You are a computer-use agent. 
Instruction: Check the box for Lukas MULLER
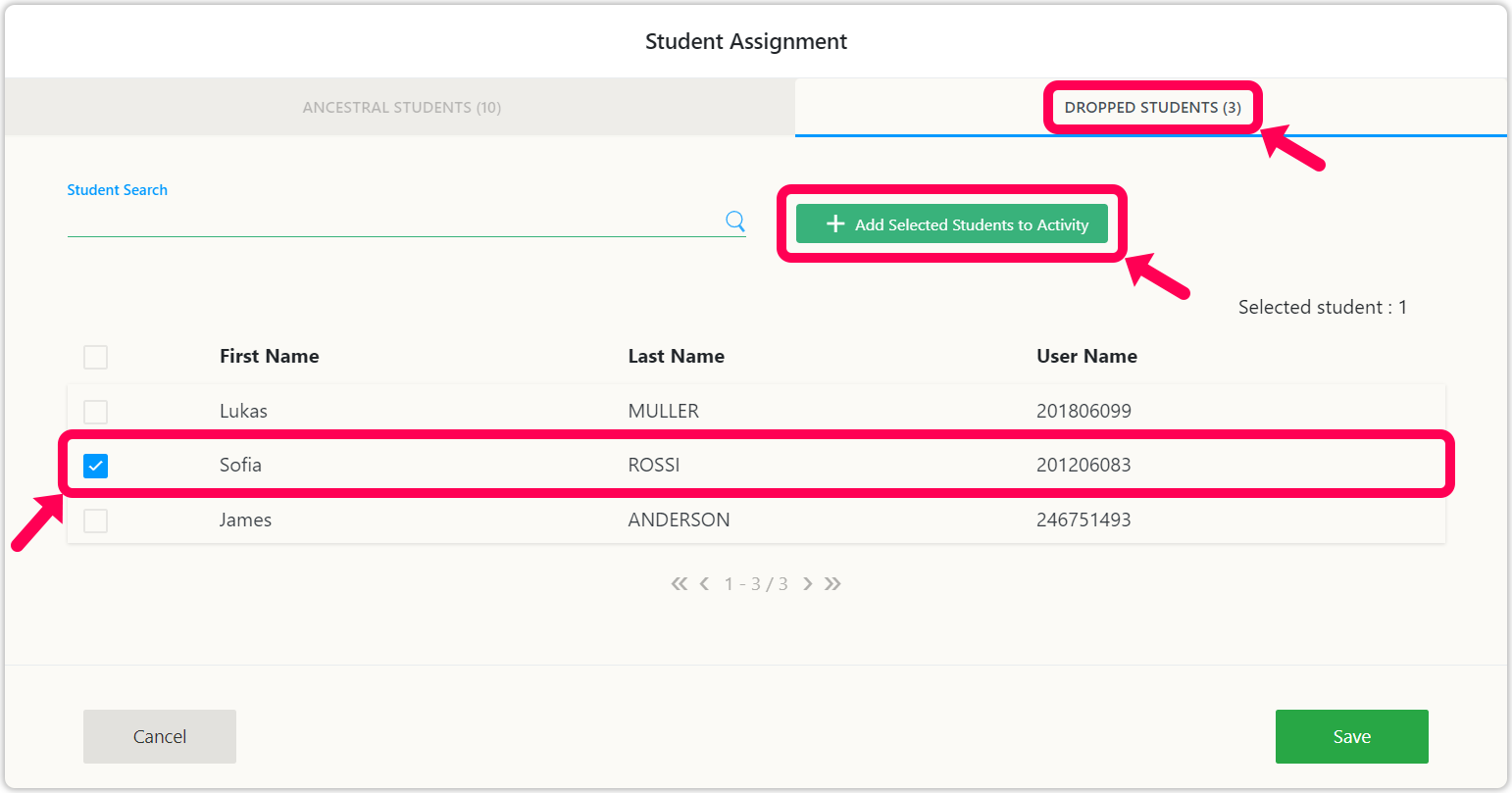pos(95,412)
